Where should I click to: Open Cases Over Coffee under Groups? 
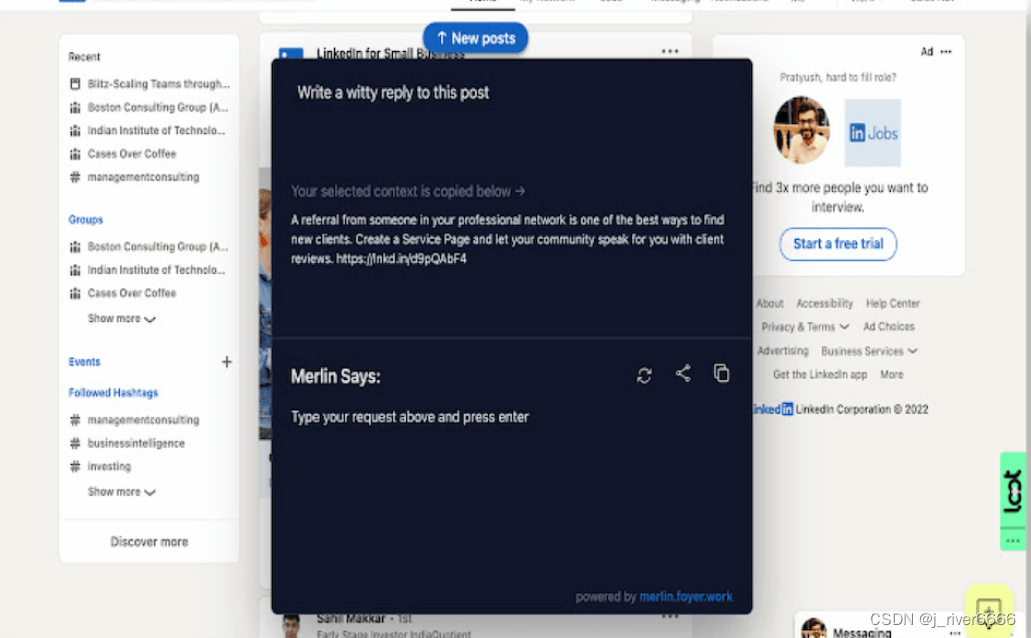click(x=124, y=293)
